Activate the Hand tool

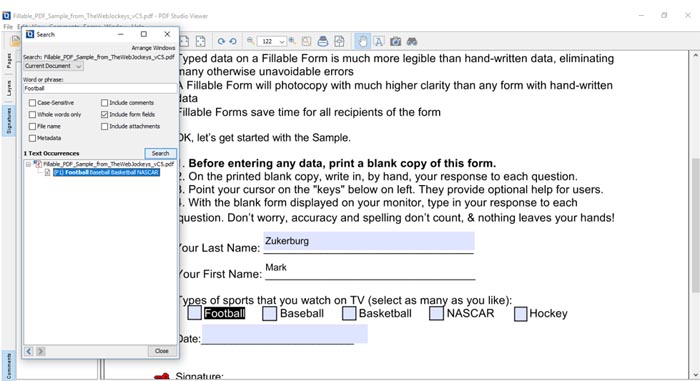362,42
